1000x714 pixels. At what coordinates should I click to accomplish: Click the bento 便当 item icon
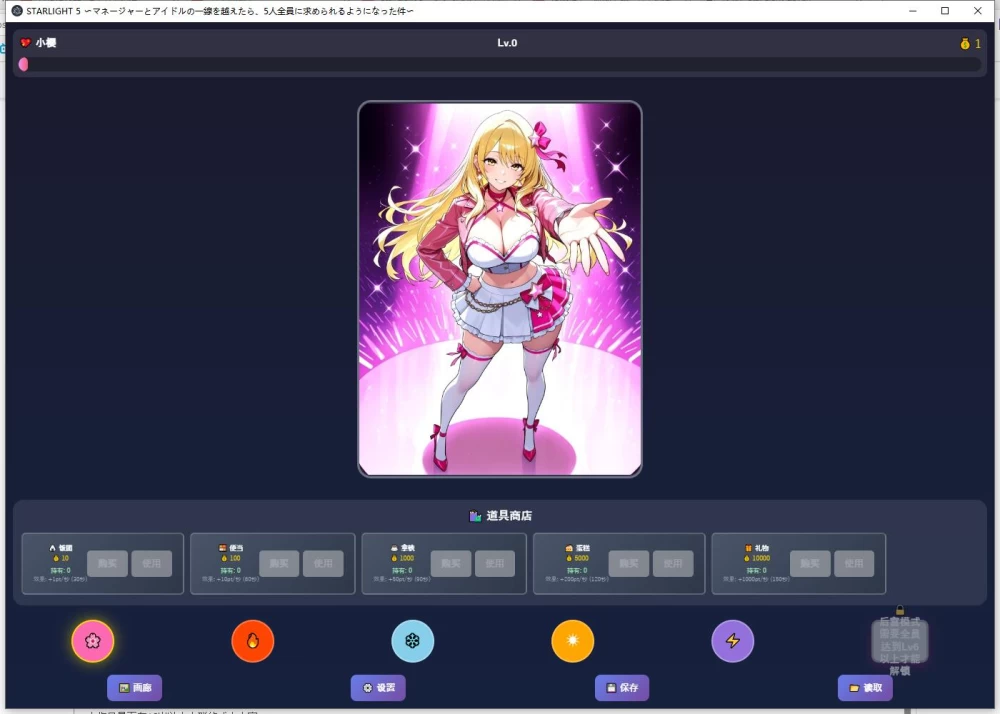(223, 548)
